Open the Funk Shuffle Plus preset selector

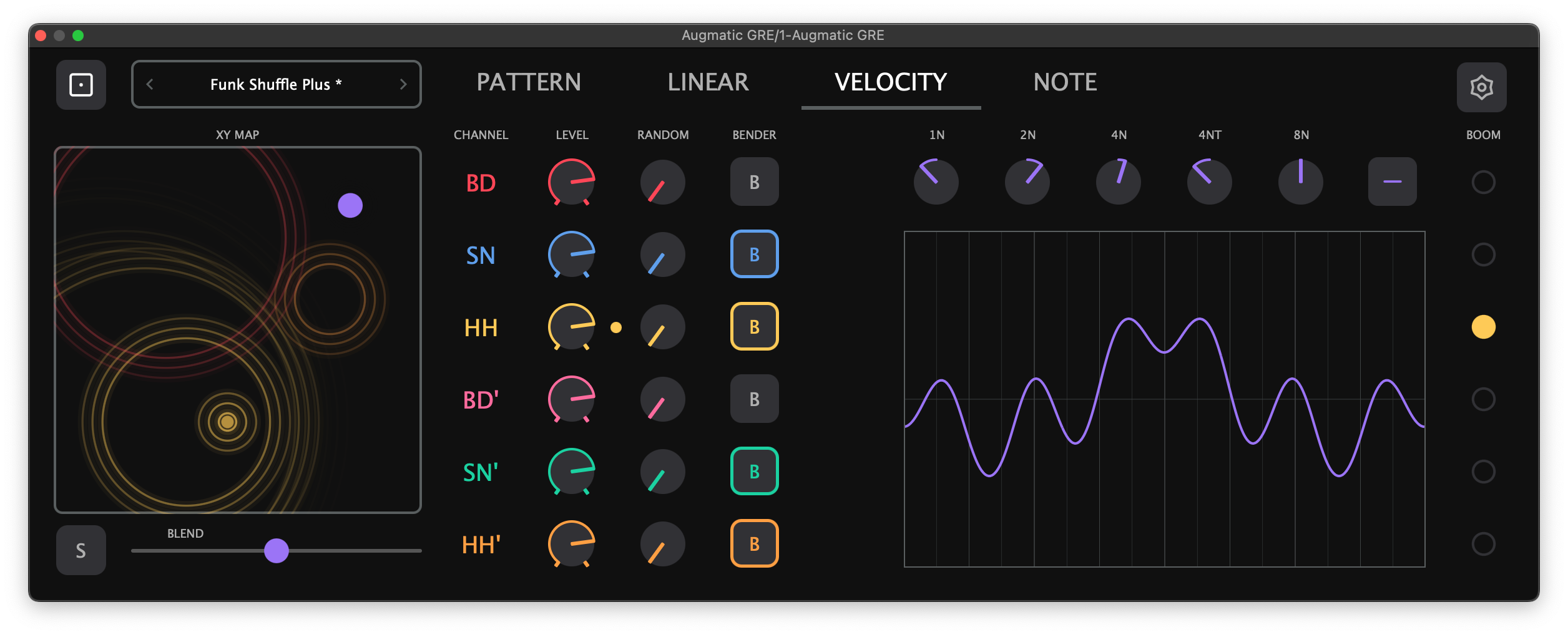pyautogui.click(x=276, y=84)
